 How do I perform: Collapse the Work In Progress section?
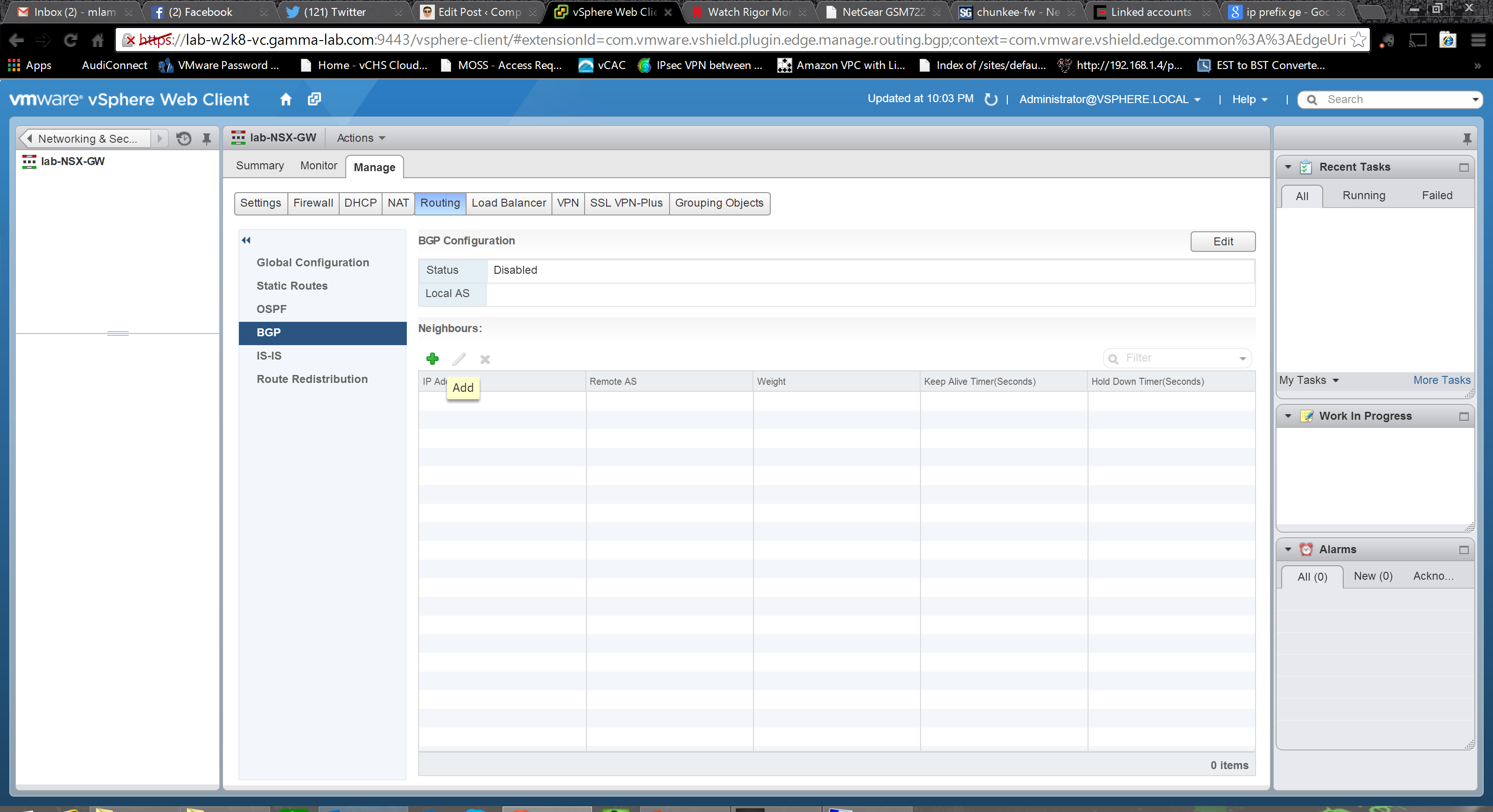coord(1288,416)
